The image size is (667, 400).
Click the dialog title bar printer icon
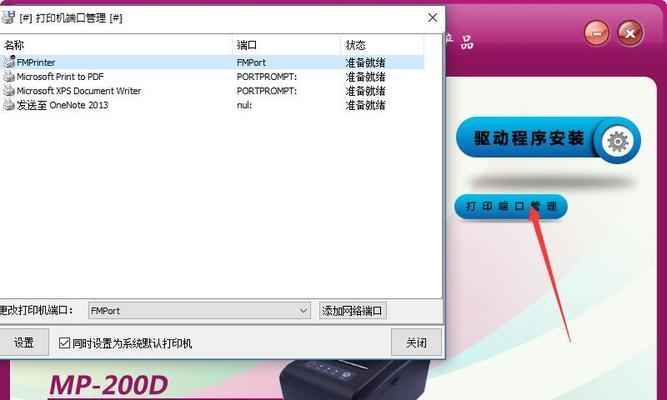click(9, 17)
